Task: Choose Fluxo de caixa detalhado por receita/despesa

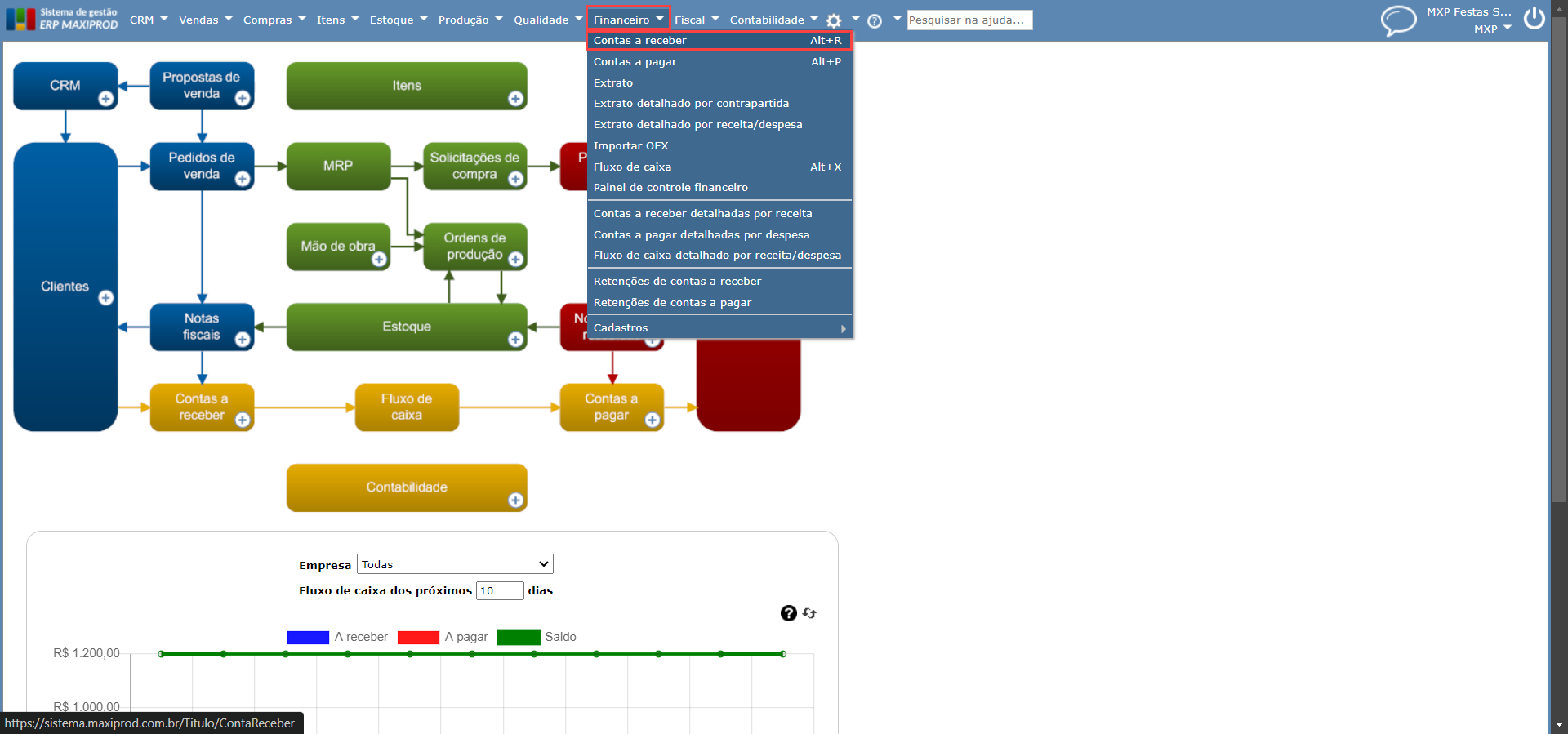Action: [x=719, y=256]
